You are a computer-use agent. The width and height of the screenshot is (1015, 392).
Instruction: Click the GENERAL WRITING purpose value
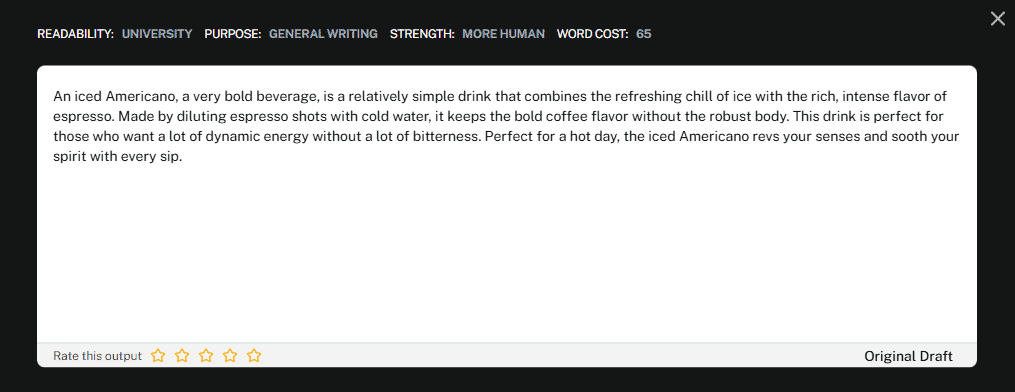[323, 34]
